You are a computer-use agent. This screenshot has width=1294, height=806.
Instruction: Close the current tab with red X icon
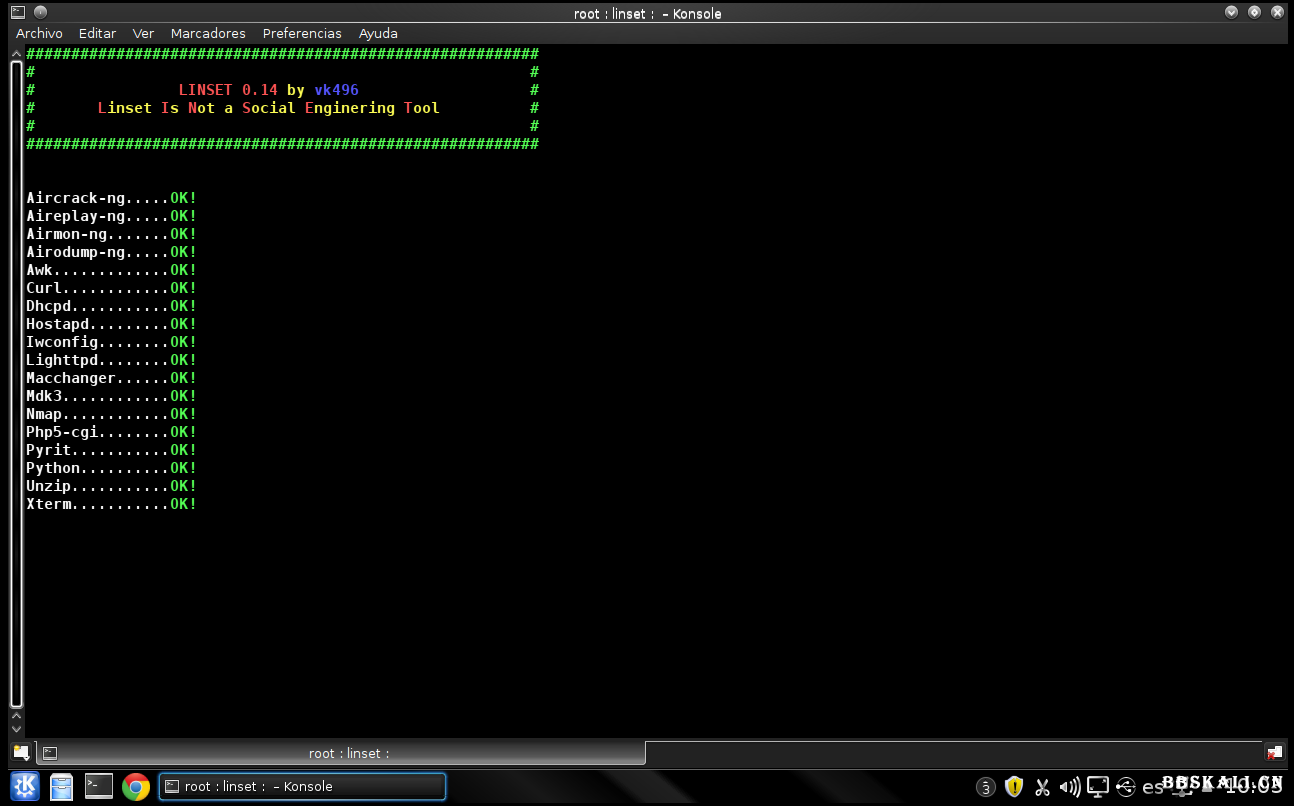pyautogui.click(x=1274, y=753)
